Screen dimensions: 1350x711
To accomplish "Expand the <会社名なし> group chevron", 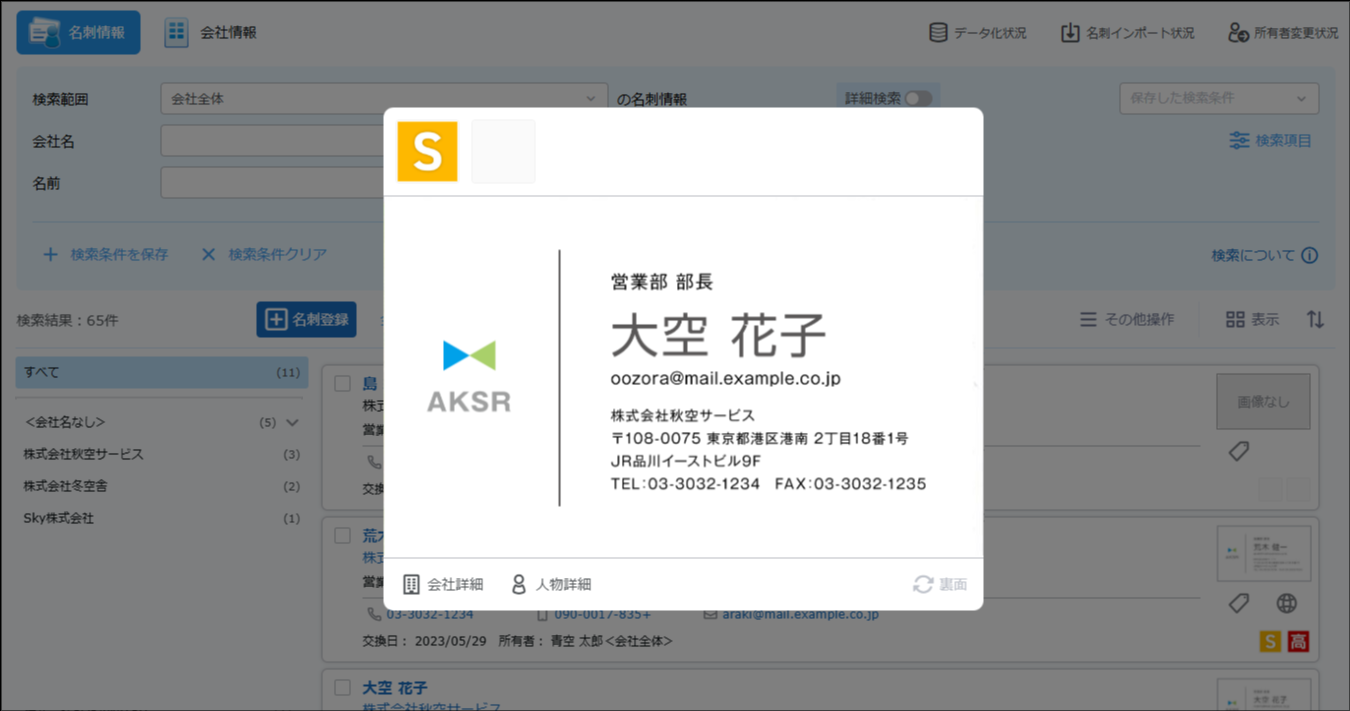I will pos(292,423).
